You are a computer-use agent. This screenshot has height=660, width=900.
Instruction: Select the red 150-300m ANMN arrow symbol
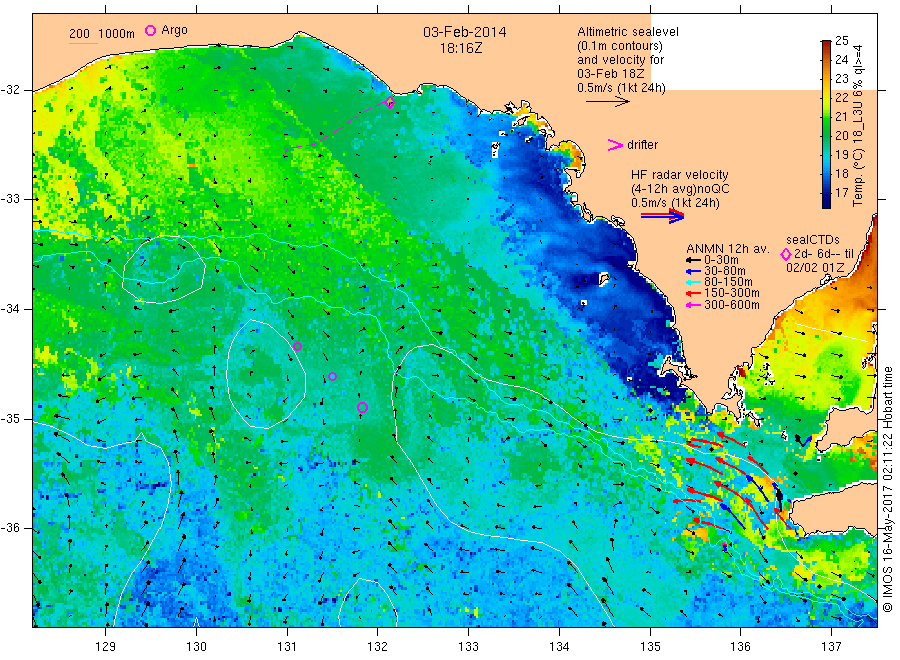pos(693,293)
